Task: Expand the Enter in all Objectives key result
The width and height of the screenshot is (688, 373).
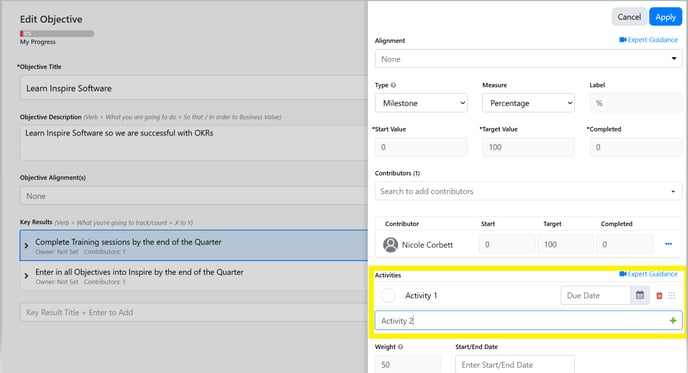Action: [26, 276]
